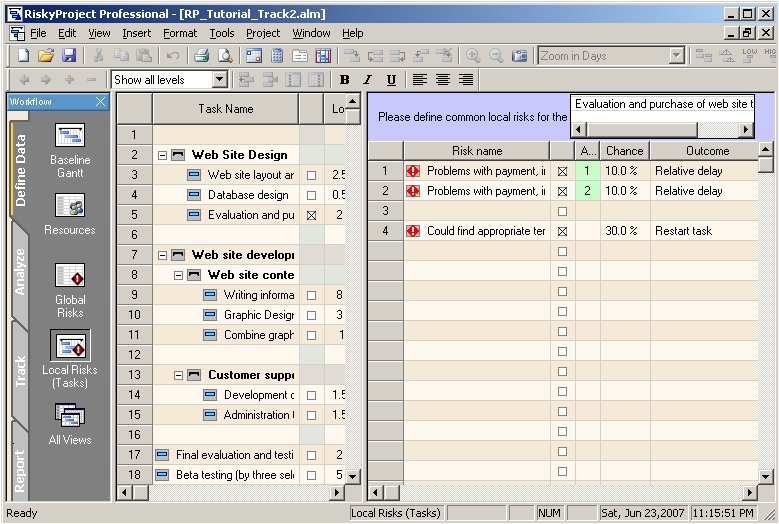Click the Cut scissors icon

coord(98,55)
